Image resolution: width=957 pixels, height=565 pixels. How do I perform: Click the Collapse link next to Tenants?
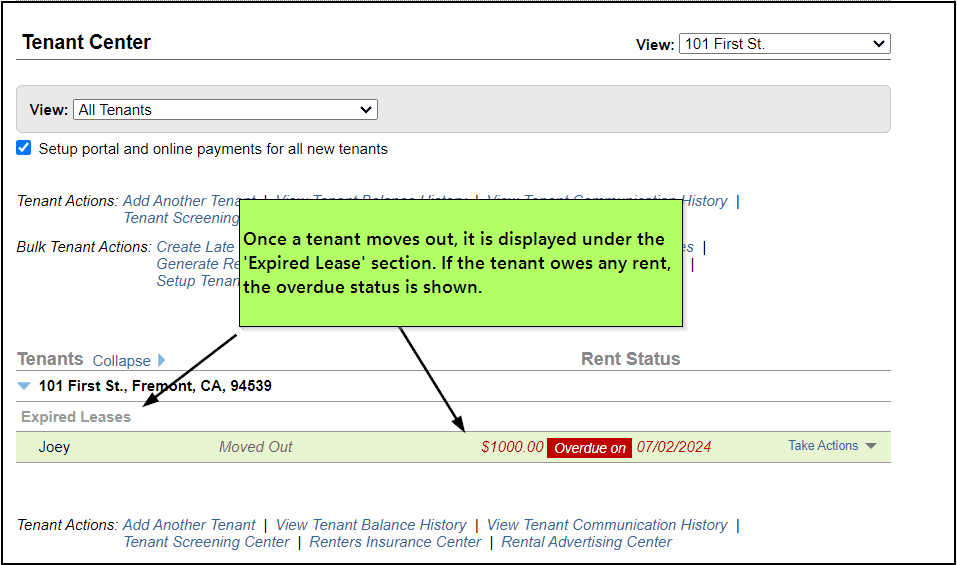[121, 361]
